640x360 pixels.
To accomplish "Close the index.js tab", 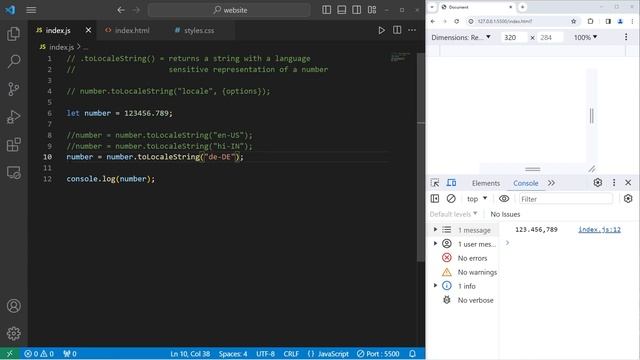I will pyautogui.click(x=88, y=30).
